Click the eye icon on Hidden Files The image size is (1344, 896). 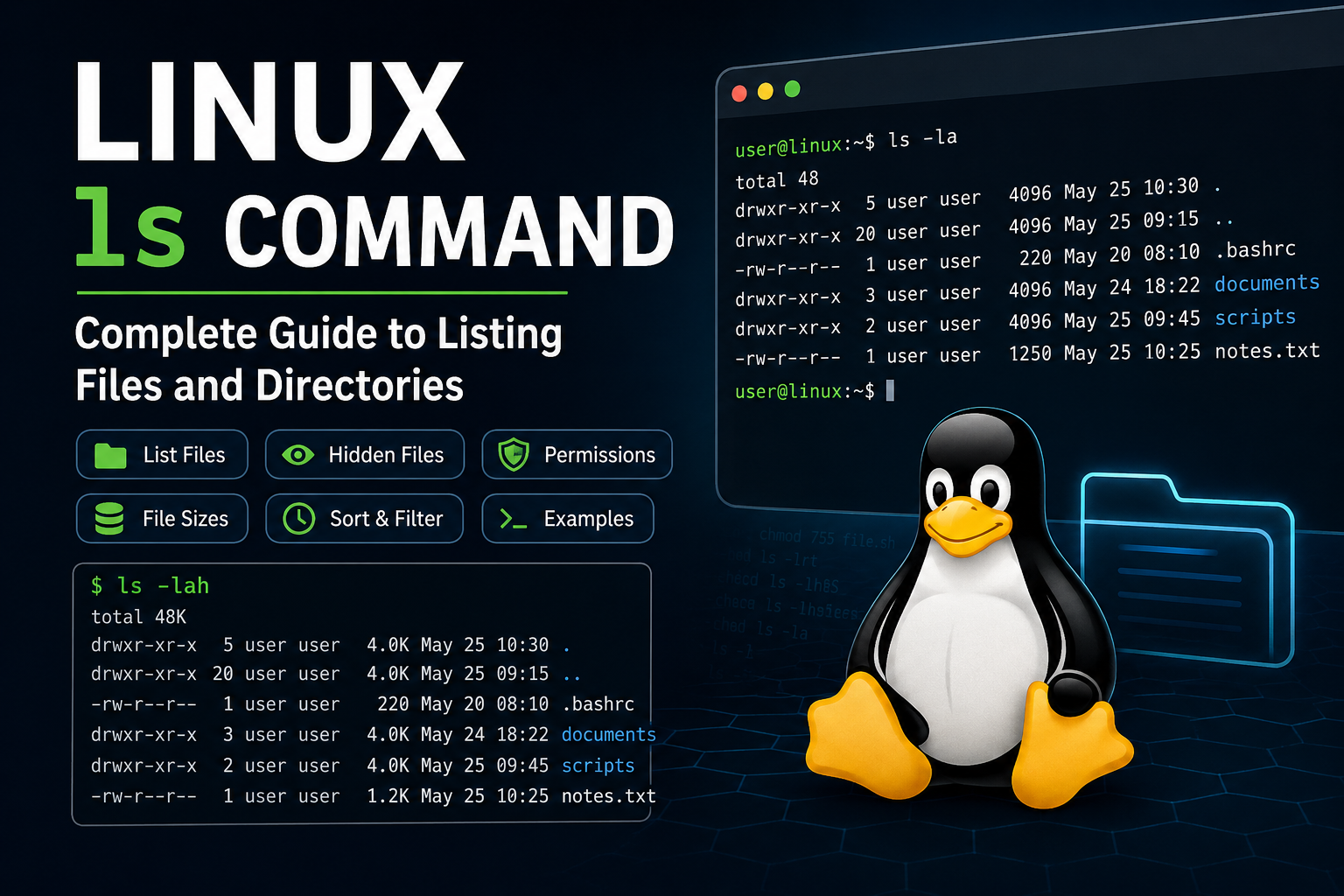tap(297, 455)
